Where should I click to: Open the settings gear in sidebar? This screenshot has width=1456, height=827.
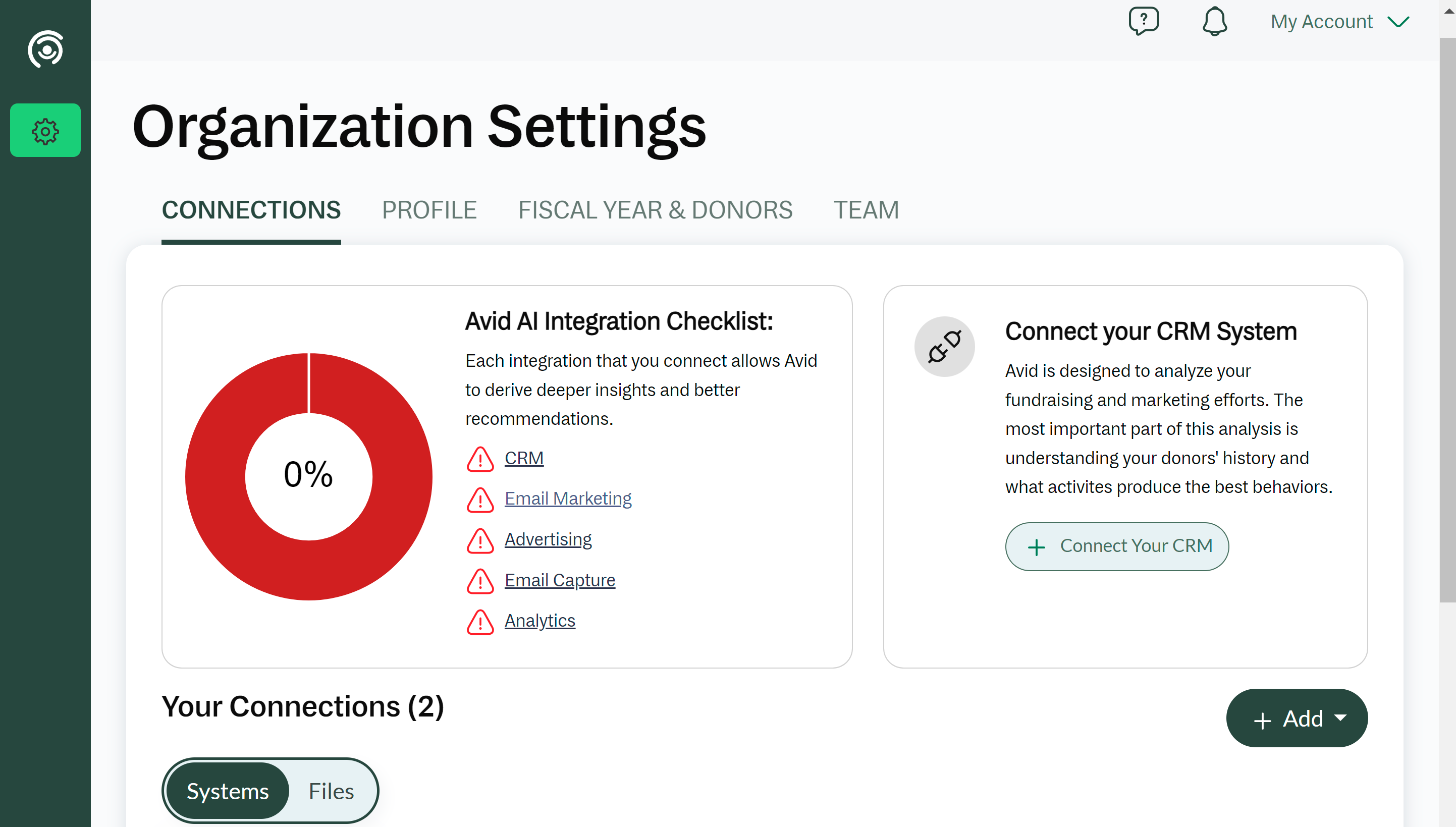(x=45, y=130)
